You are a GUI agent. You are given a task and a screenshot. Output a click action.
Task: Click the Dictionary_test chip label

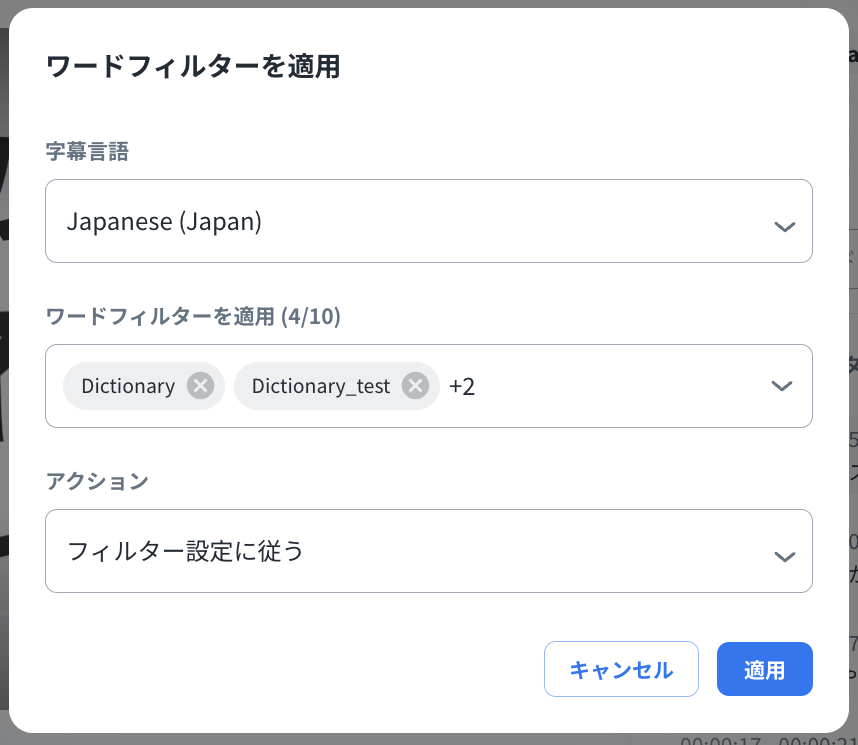click(x=320, y=386)
